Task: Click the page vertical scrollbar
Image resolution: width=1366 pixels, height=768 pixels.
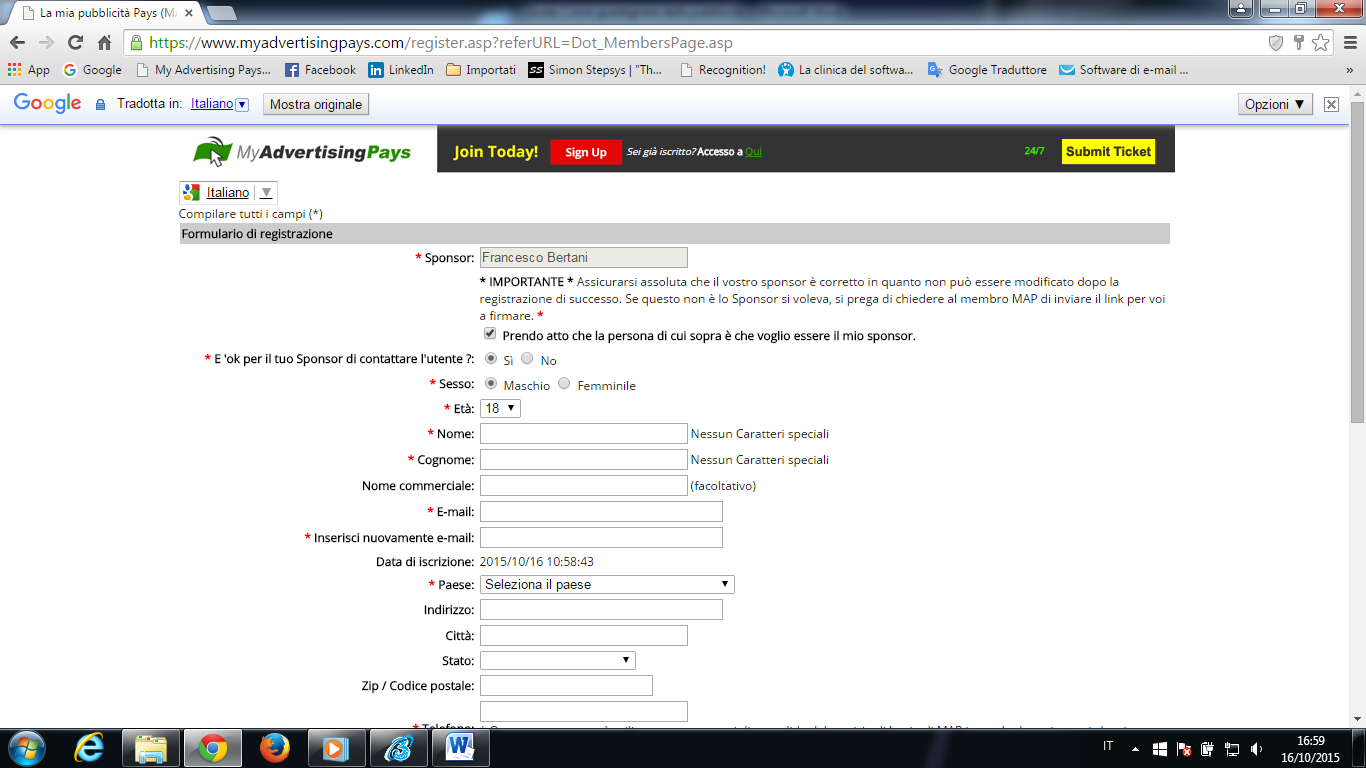Action: [x=1357, y=260]
